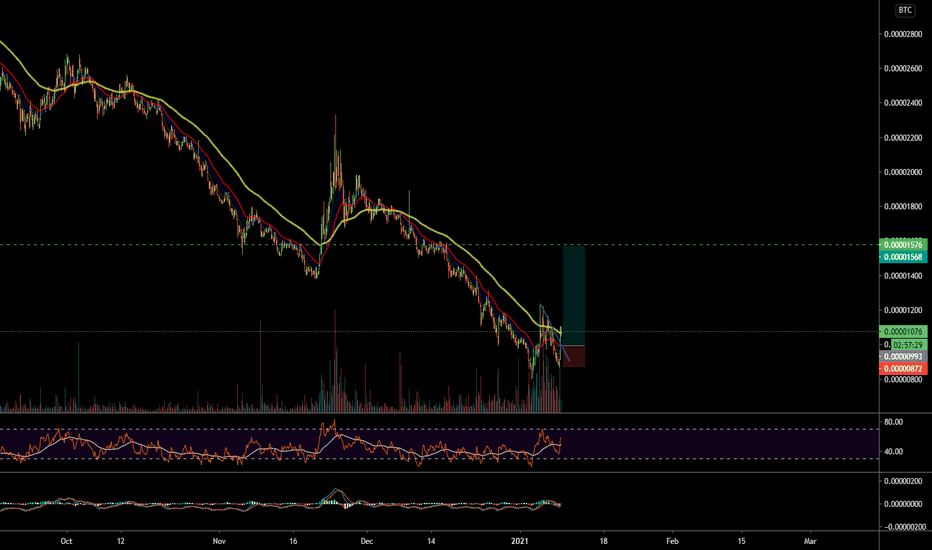Click the 16 date label after Nov
The height and width of the screenshot is (550, 932).
point(293,541)
